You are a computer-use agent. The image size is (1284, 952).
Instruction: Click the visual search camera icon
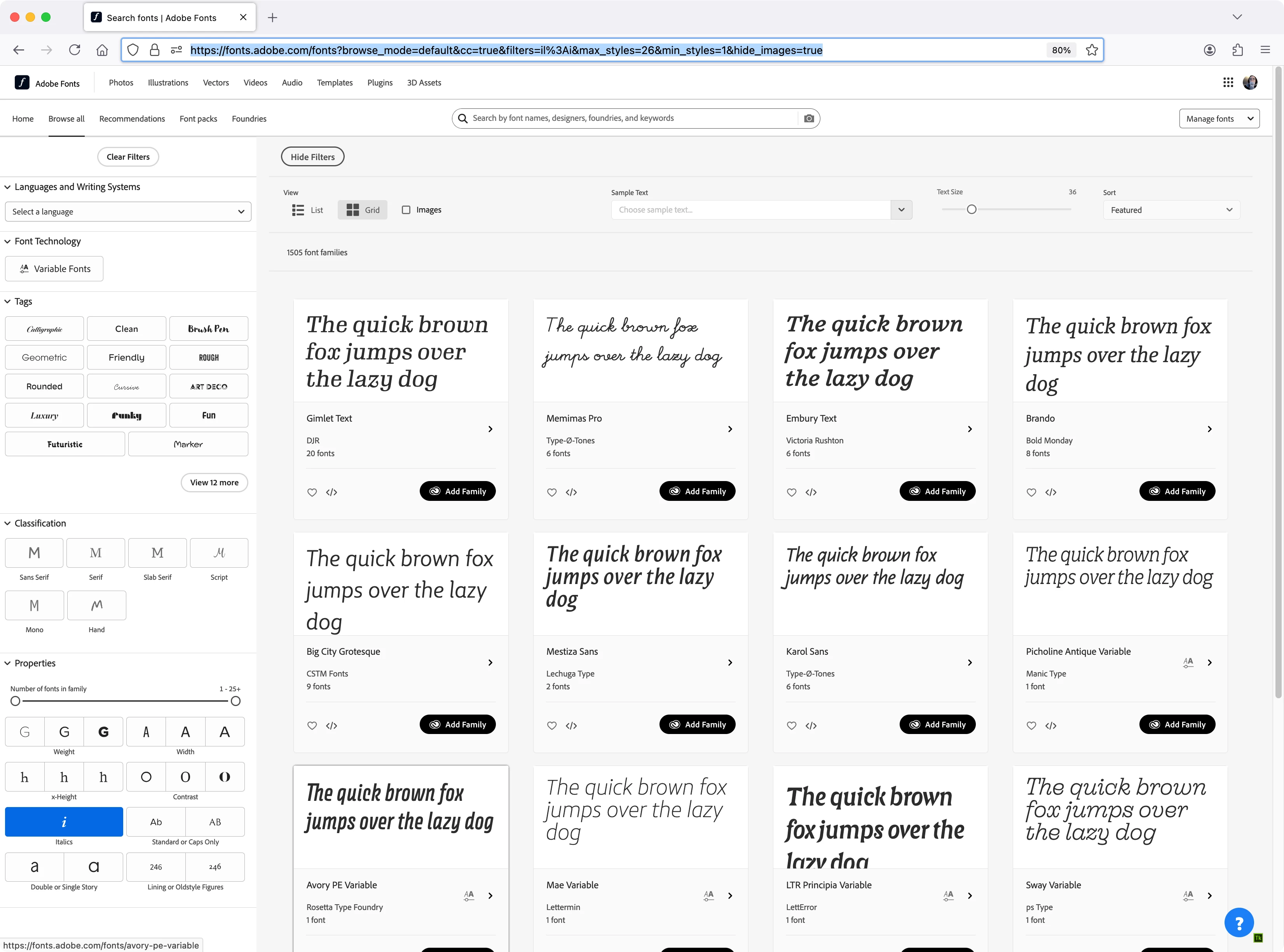pos(809,118)
